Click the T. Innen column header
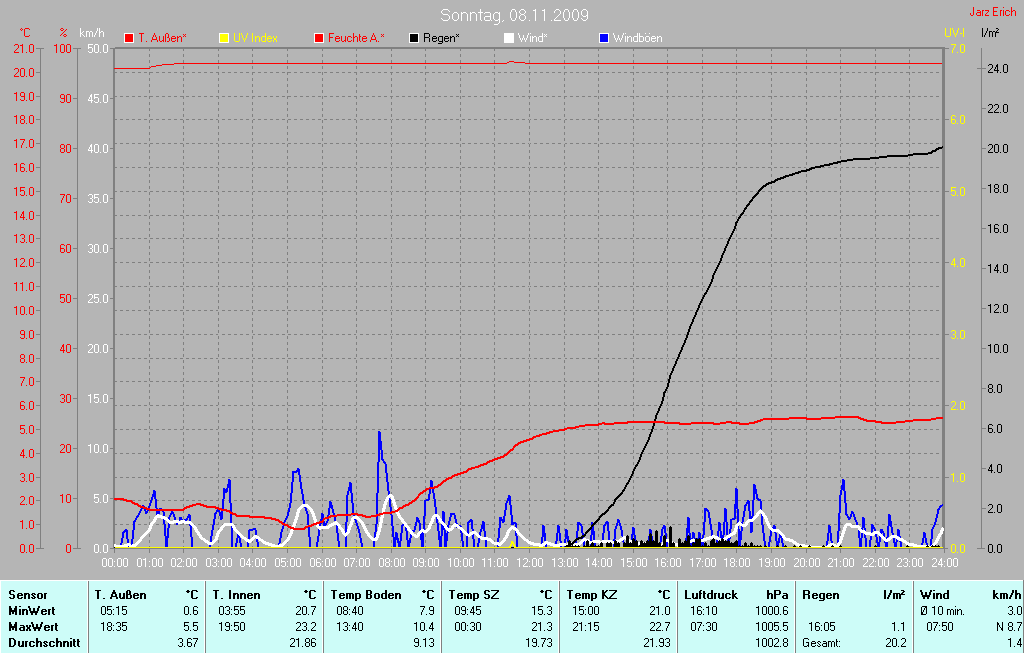 point(236,595)
